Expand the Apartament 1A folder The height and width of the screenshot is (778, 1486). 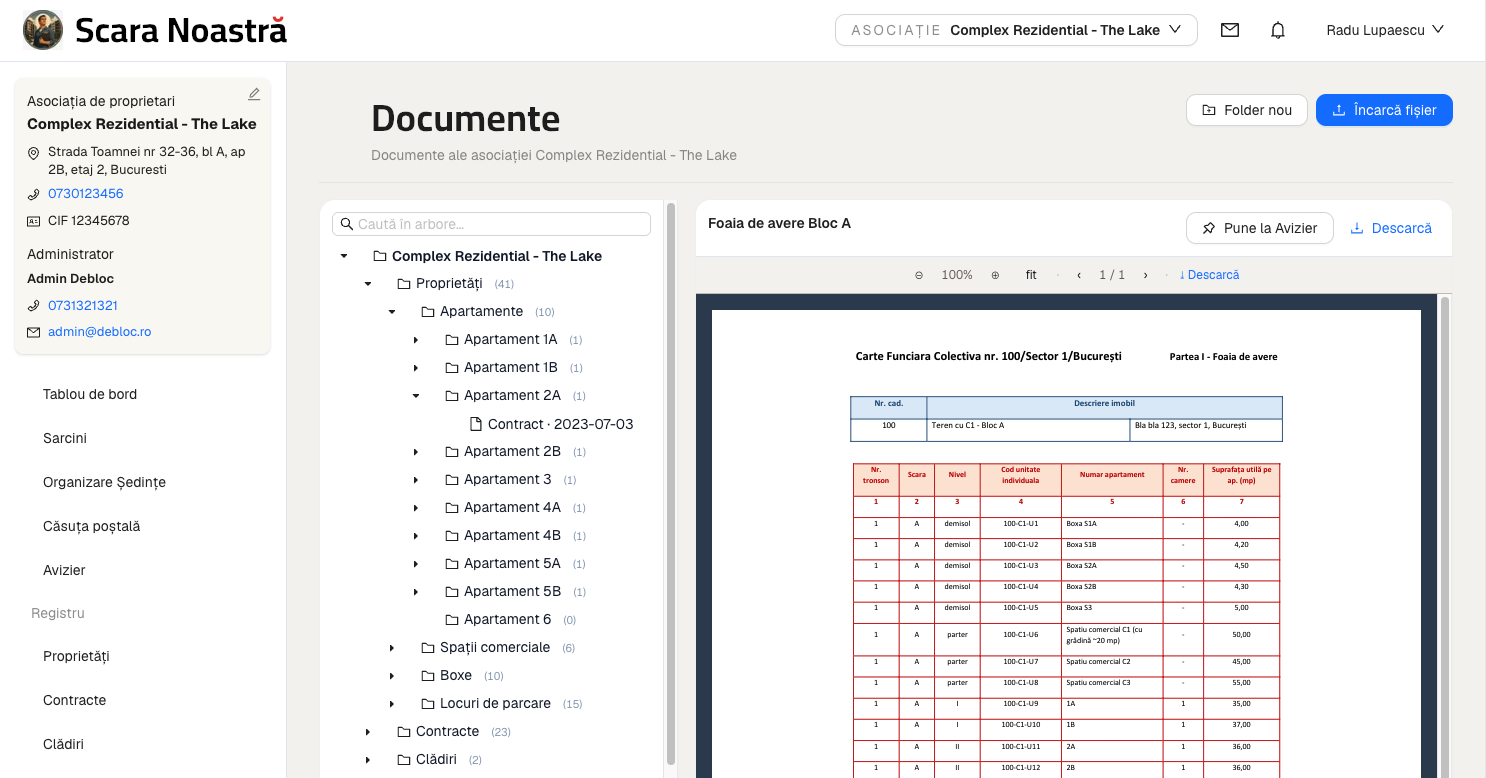[x=416, y=340]
